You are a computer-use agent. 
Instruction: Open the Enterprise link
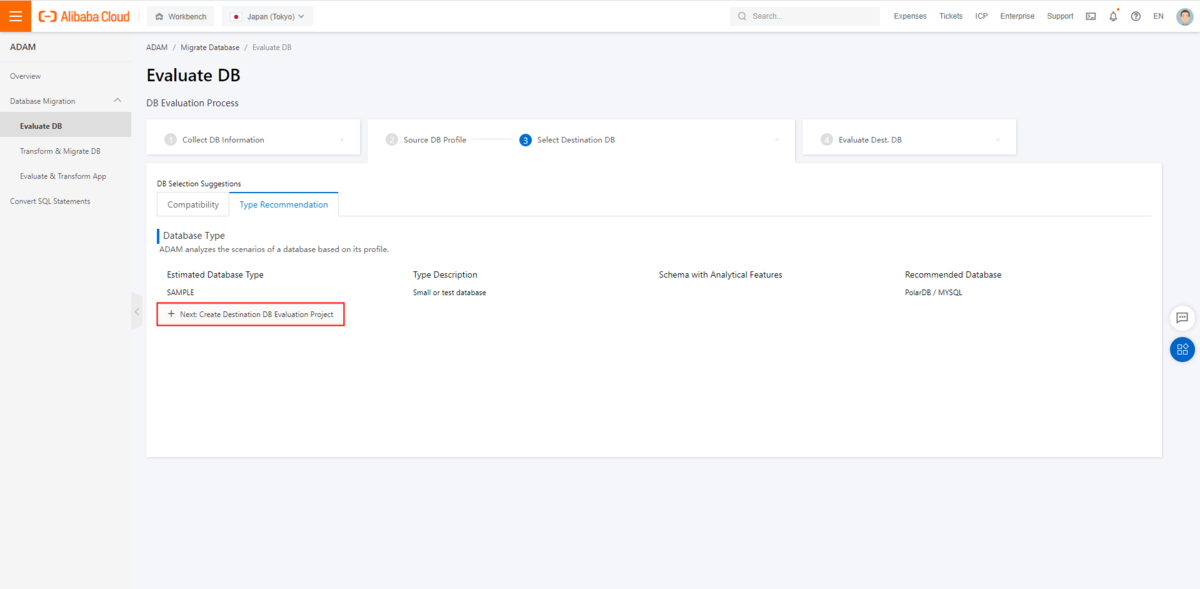[1018, 16]
